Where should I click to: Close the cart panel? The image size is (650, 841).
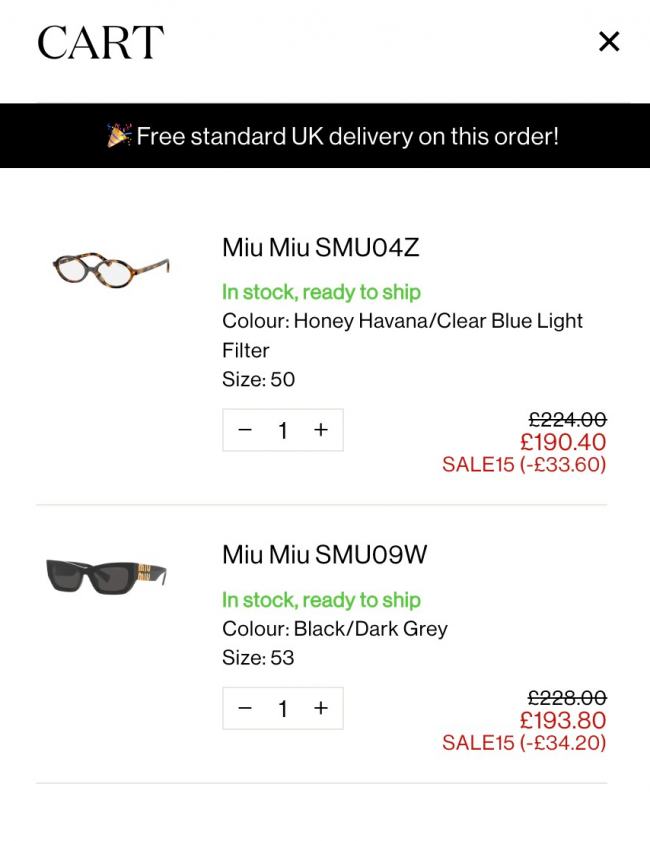coord(609,41)
